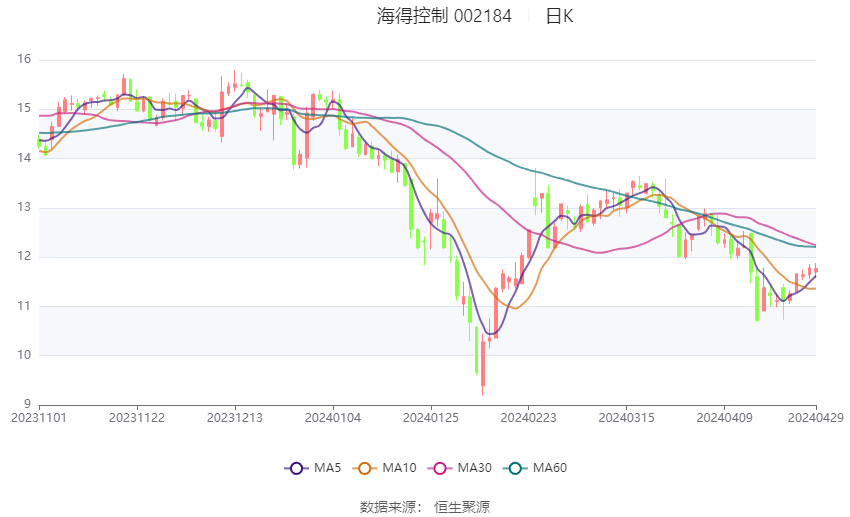
Task: Toggle the MA60 legend icon
Action: 516,468
